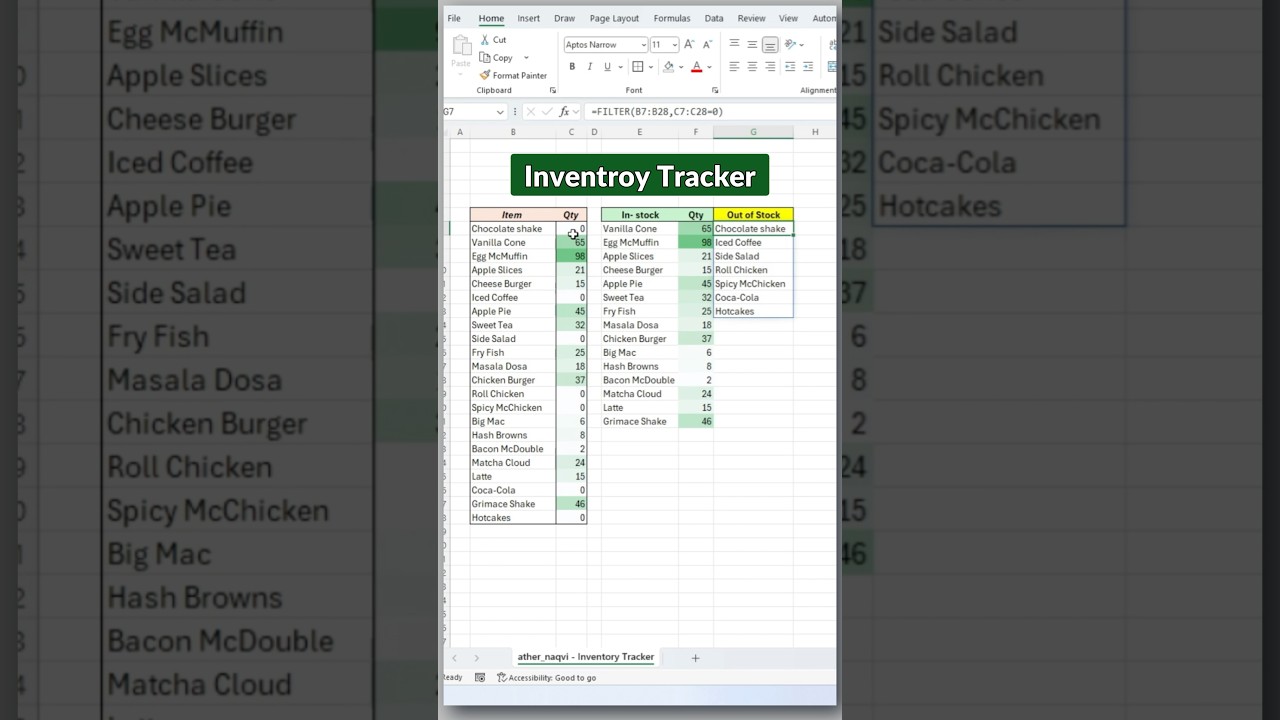Click the macro recording status bar icon
Screen dimensions: 1280x720
[480, 678]
